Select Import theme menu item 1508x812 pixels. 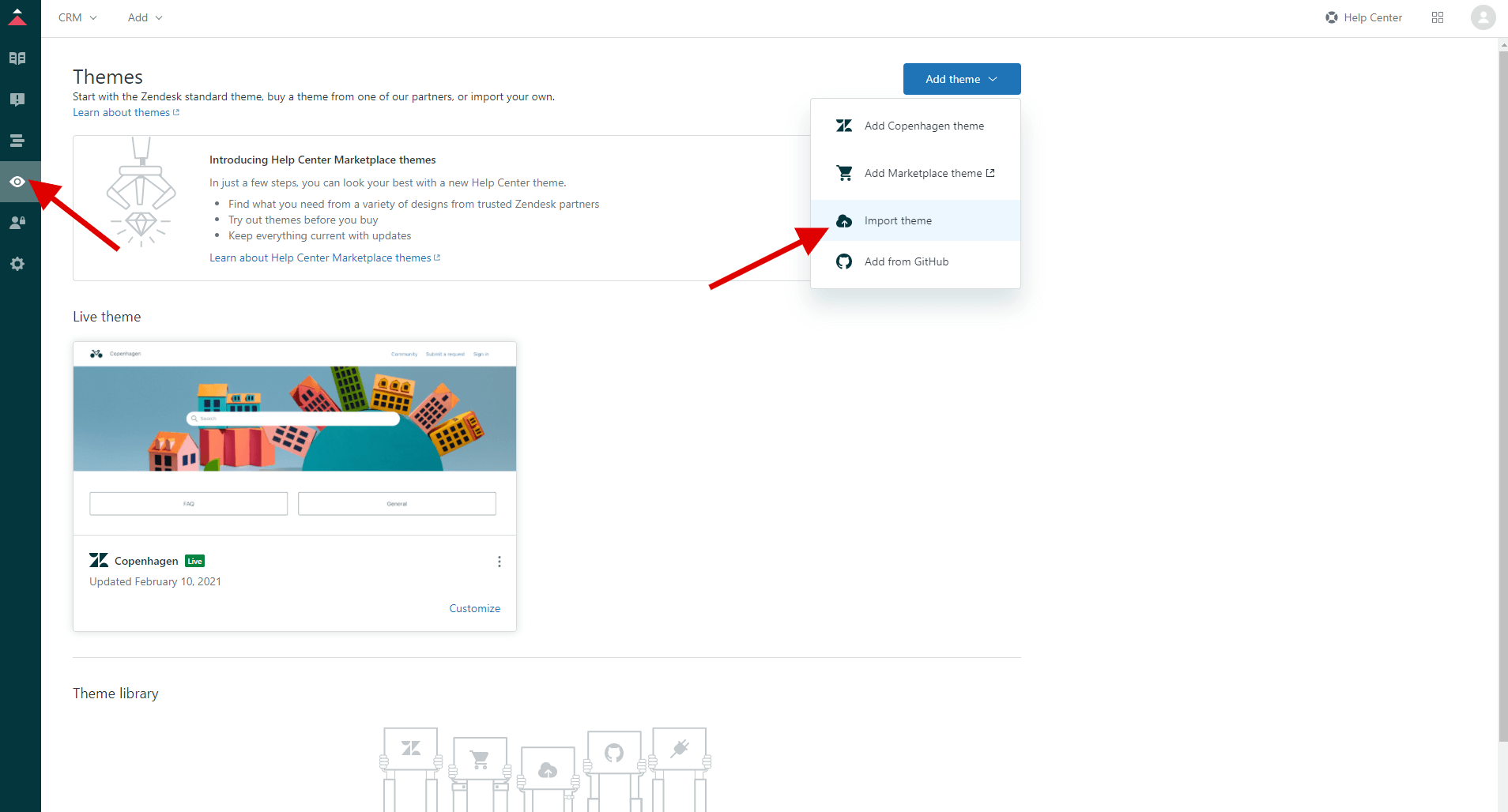pos(915,220)
